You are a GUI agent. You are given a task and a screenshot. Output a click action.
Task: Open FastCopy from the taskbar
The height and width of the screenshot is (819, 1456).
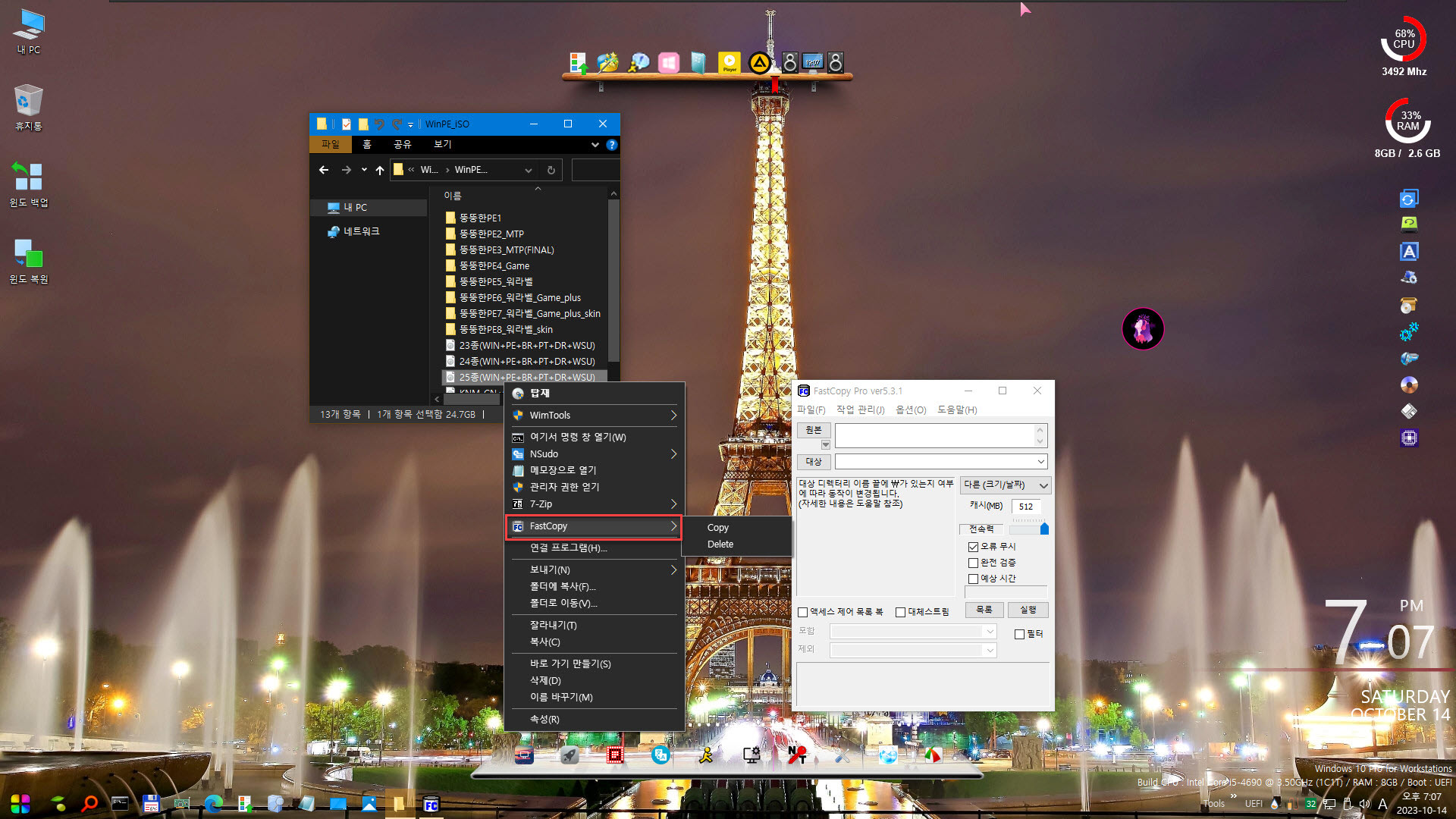point(431,804)
